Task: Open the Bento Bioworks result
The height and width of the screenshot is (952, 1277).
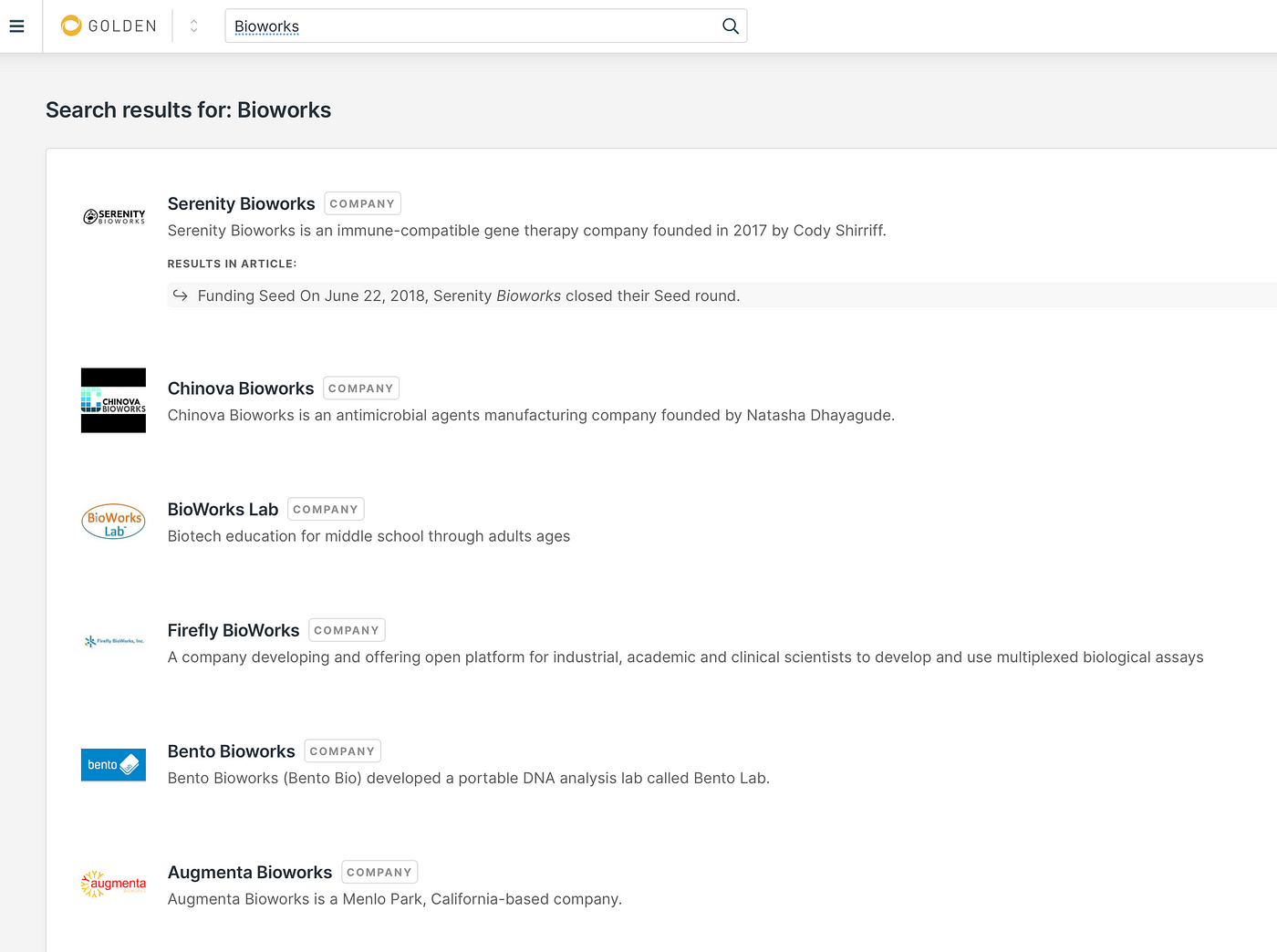Action: coord(232,751)
